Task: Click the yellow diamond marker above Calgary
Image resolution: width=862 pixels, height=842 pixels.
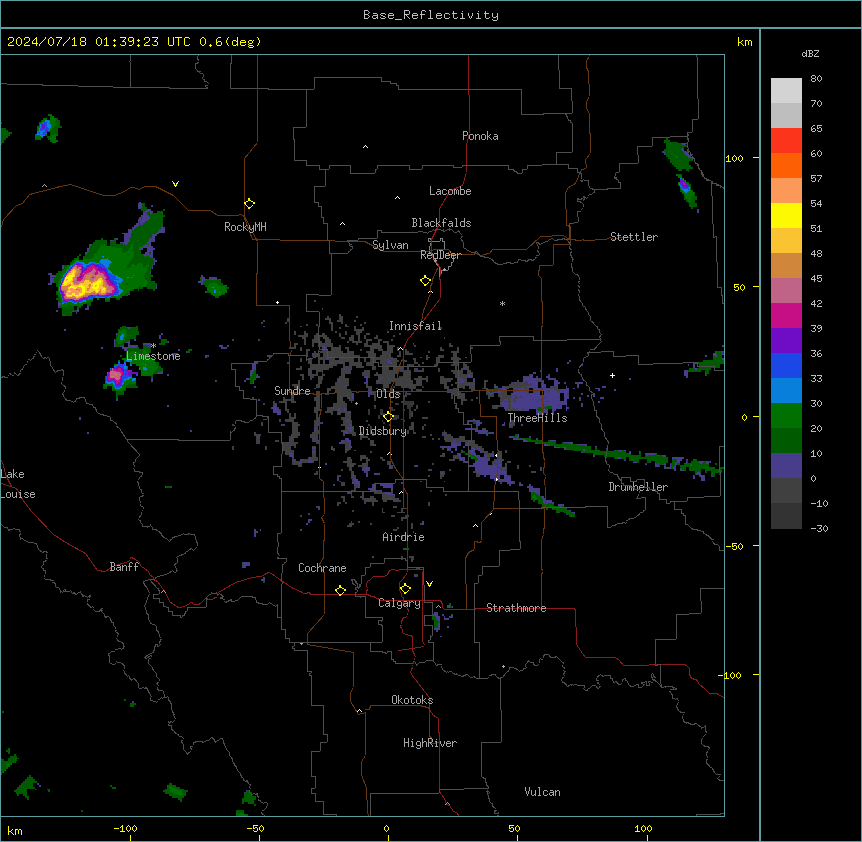Action: tap(405, 589)
